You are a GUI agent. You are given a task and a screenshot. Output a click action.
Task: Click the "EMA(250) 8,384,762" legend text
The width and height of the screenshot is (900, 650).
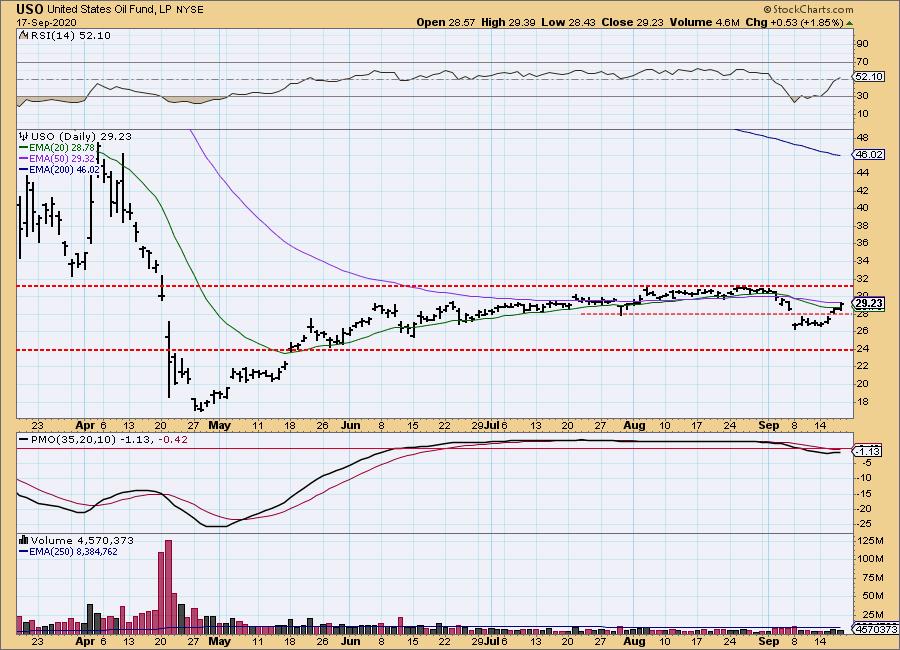click(73, 552)
